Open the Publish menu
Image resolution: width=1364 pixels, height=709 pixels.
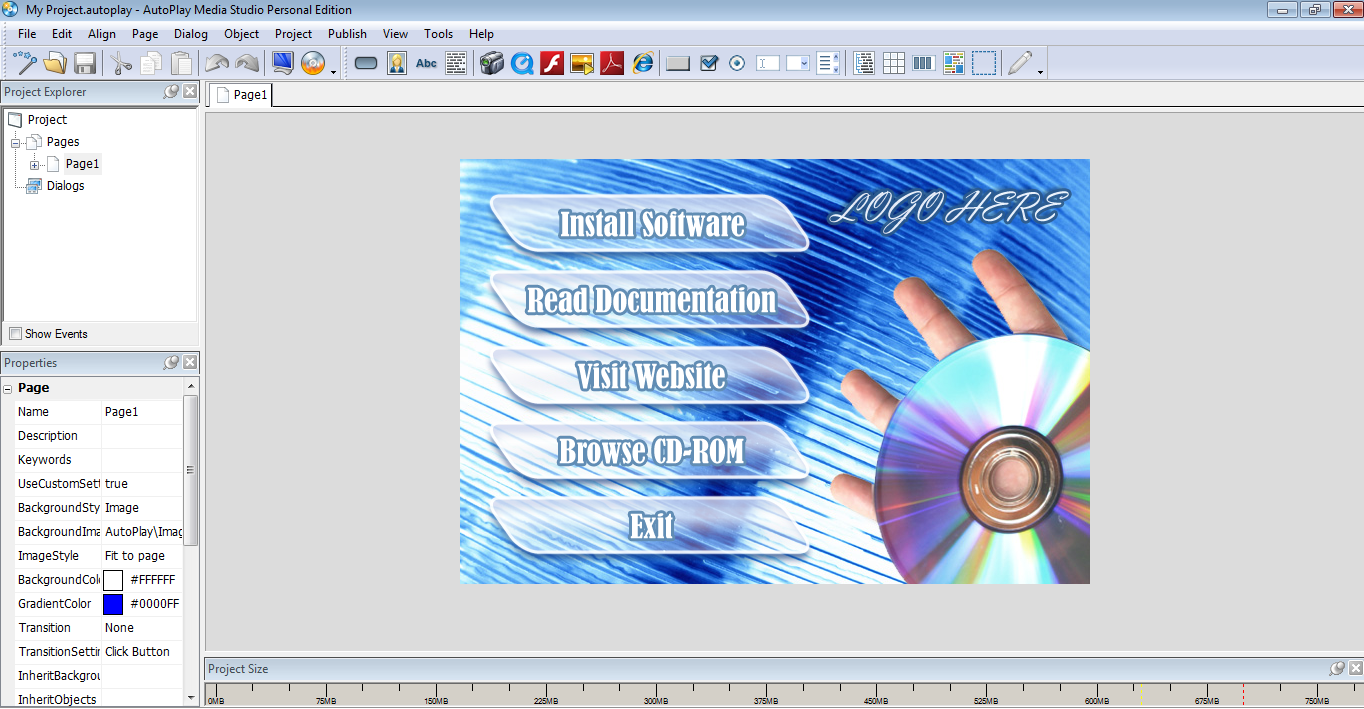click(347, 33)
